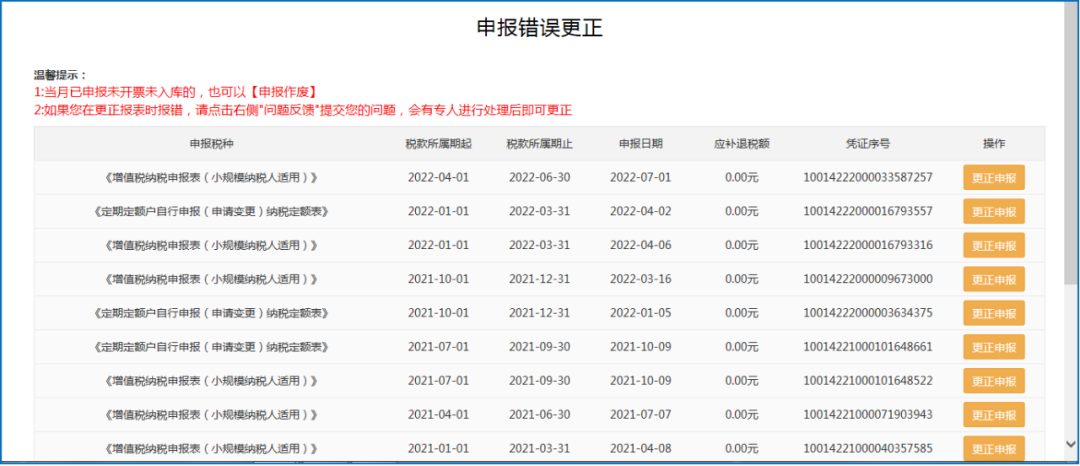Click period start date 2022-04-01

tap(438, 178)
